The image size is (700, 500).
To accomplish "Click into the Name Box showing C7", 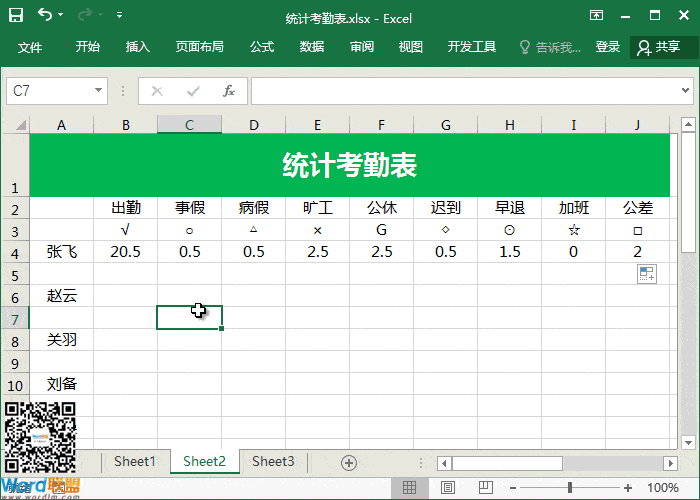I will click(x=49, y=91).
